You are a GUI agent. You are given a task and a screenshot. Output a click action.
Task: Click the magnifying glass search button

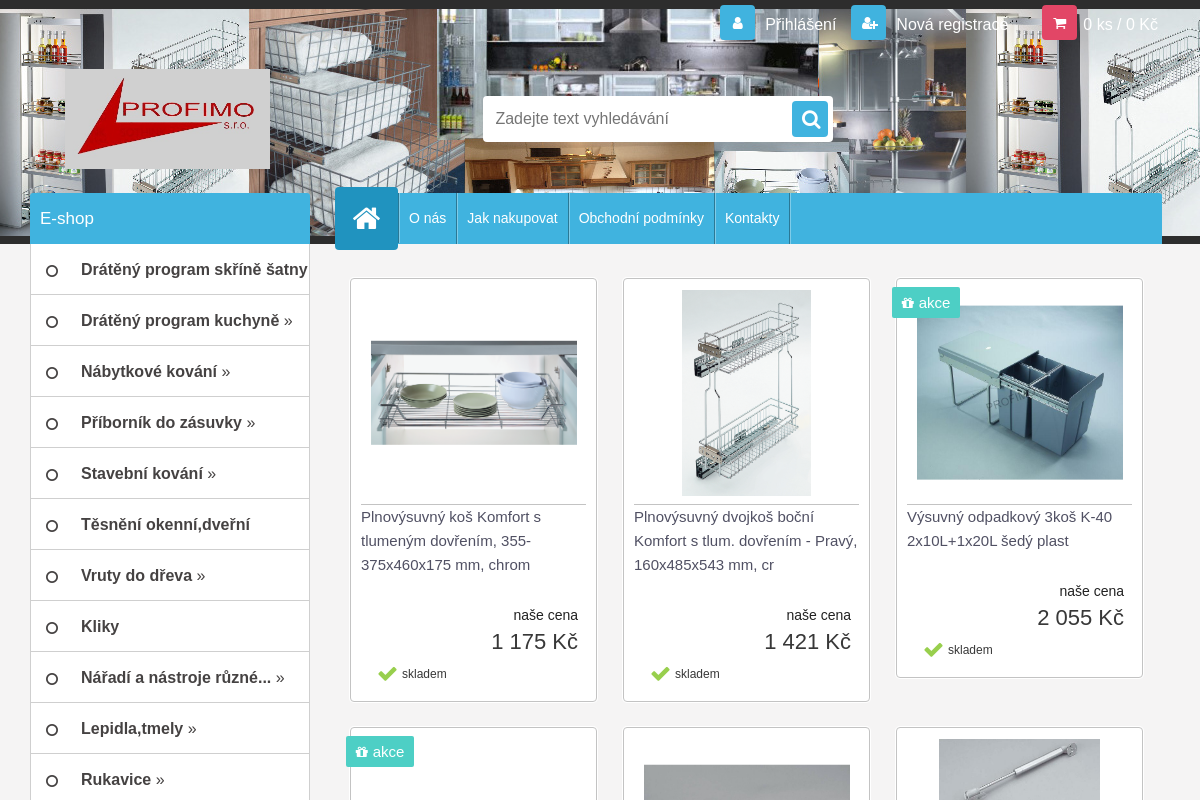point(810,119)
